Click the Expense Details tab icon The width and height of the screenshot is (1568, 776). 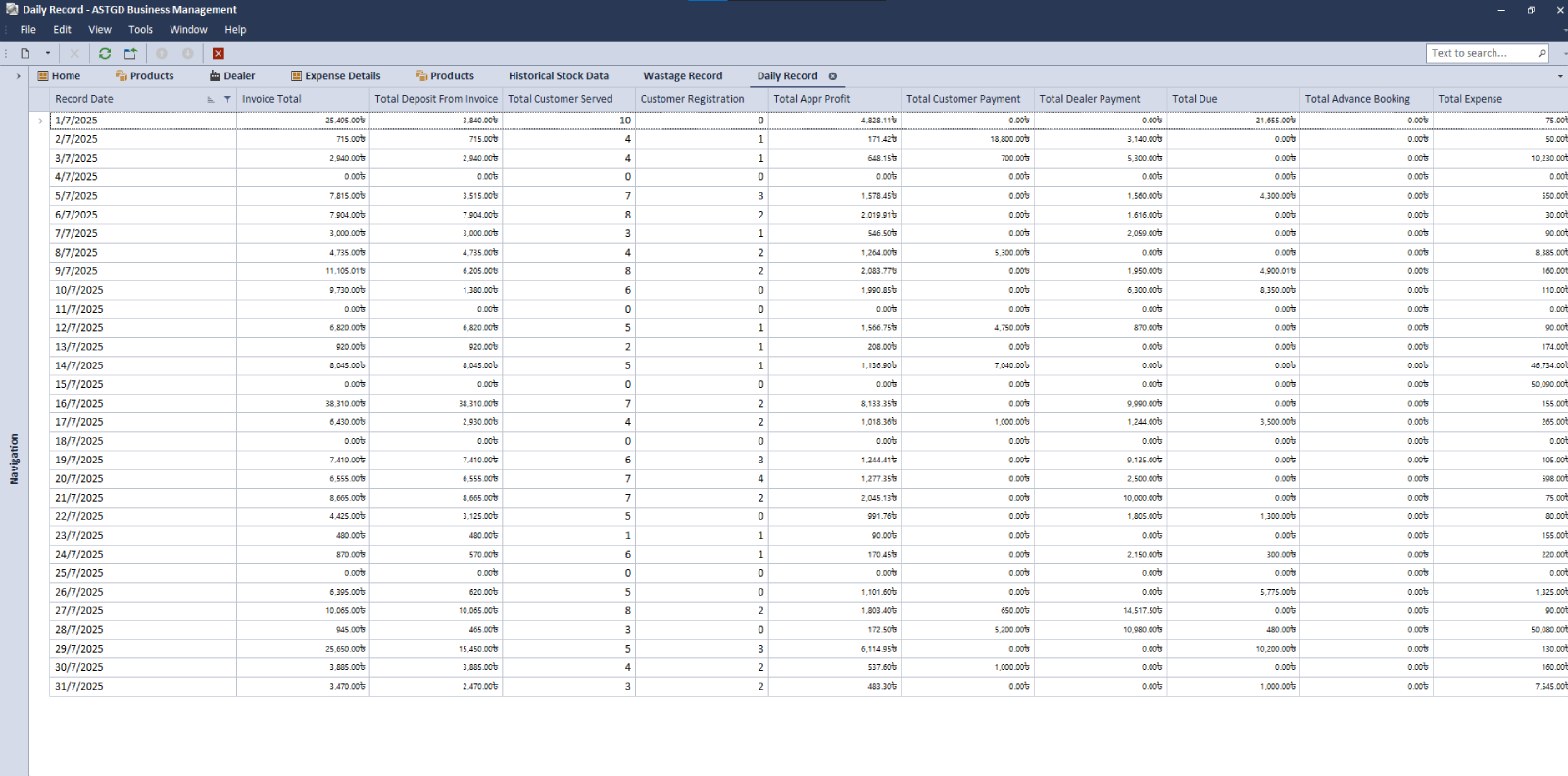pyautogui.click(x=296, y=76)
